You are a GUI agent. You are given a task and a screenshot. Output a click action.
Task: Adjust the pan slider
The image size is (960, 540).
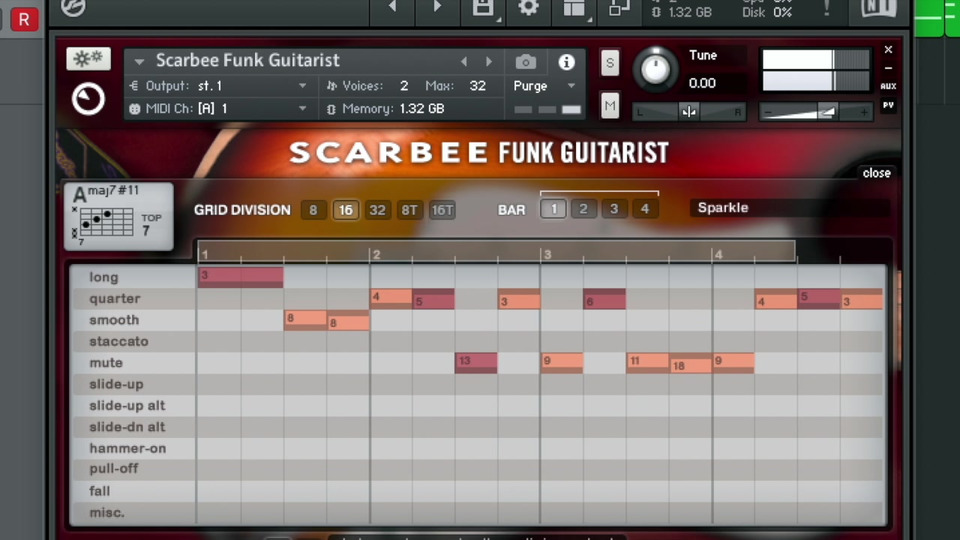[689, 112]
